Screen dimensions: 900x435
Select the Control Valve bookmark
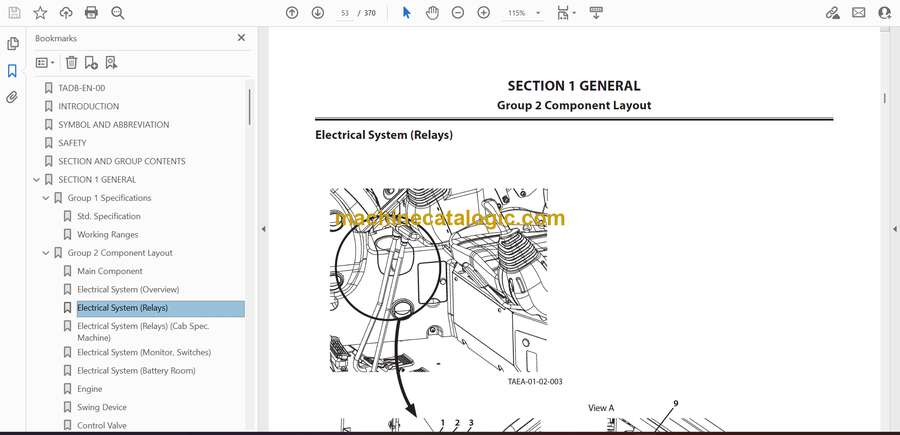coord(102,426)
